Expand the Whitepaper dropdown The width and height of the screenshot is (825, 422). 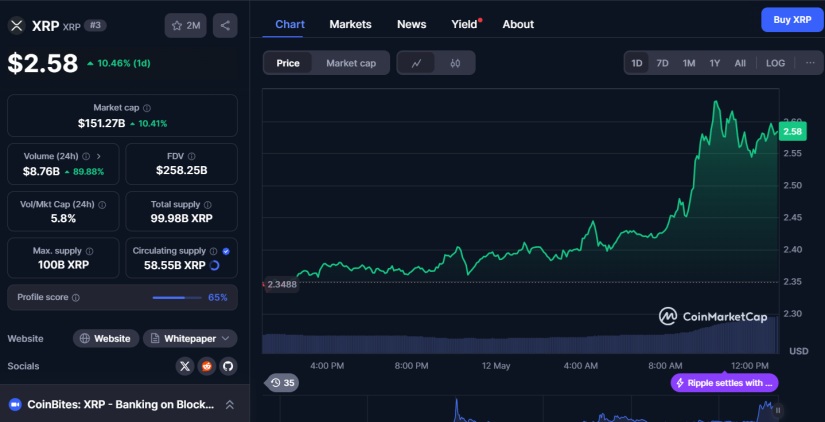pyautogui.click(x=190, y=338)
